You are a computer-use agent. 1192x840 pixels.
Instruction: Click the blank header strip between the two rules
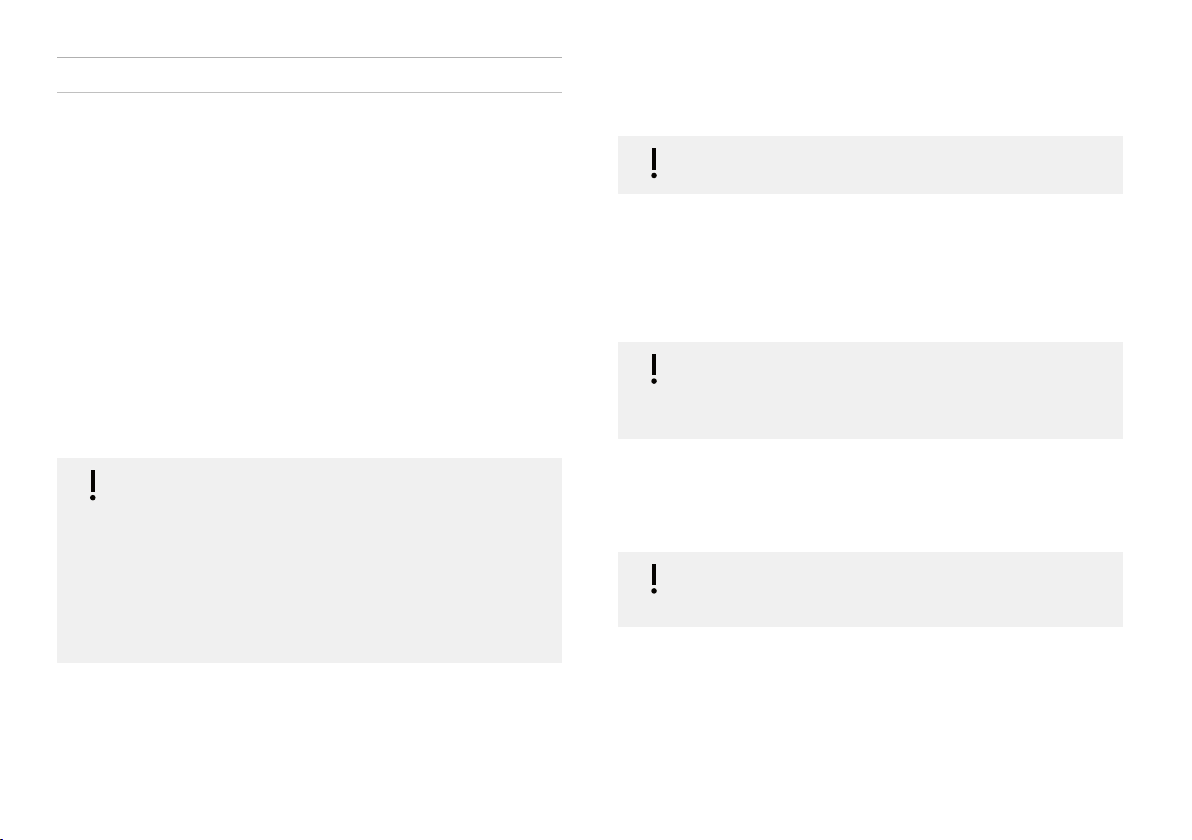(309, 74)
